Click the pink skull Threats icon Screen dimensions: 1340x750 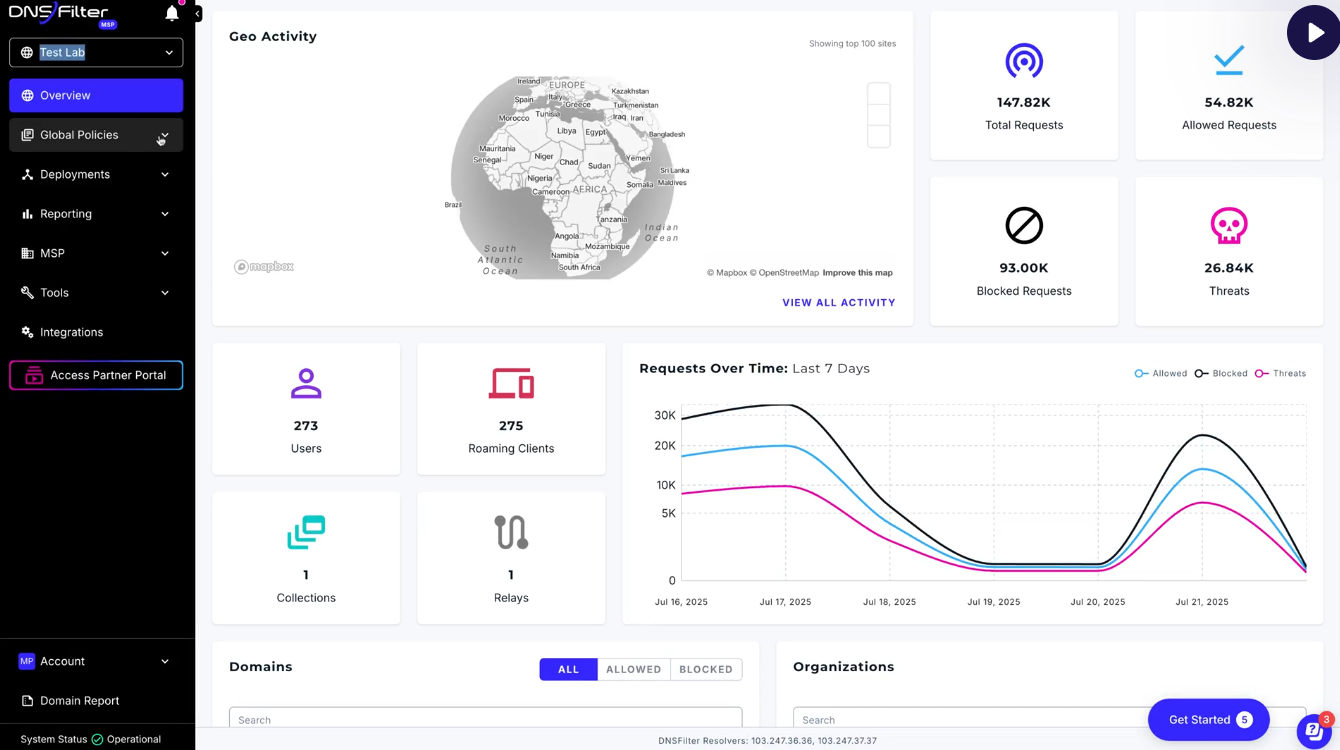pyautogui.click(x=1229, y=225)
